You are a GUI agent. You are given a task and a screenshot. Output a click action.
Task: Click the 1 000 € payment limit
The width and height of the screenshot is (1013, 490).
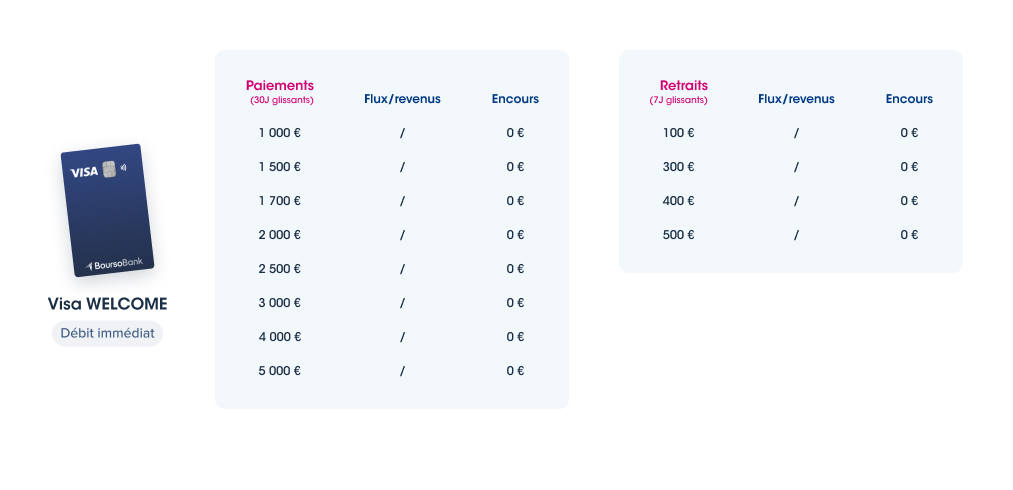tap(280, 133)
